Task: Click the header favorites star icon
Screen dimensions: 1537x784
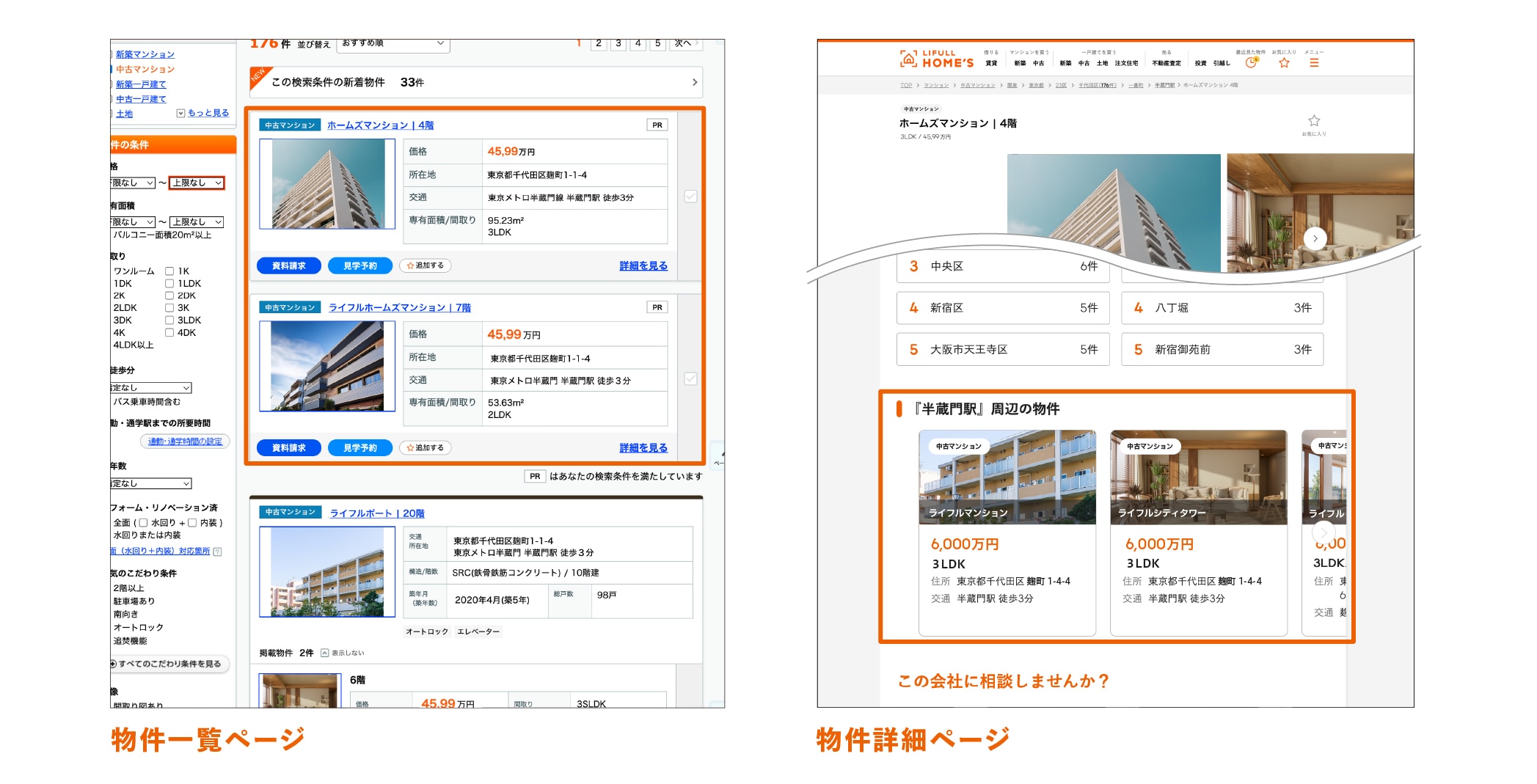Action: (1284, 63)
